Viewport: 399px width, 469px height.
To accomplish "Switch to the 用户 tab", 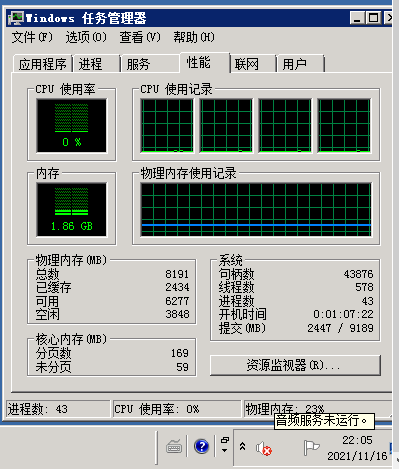I will tap(300, 64).
